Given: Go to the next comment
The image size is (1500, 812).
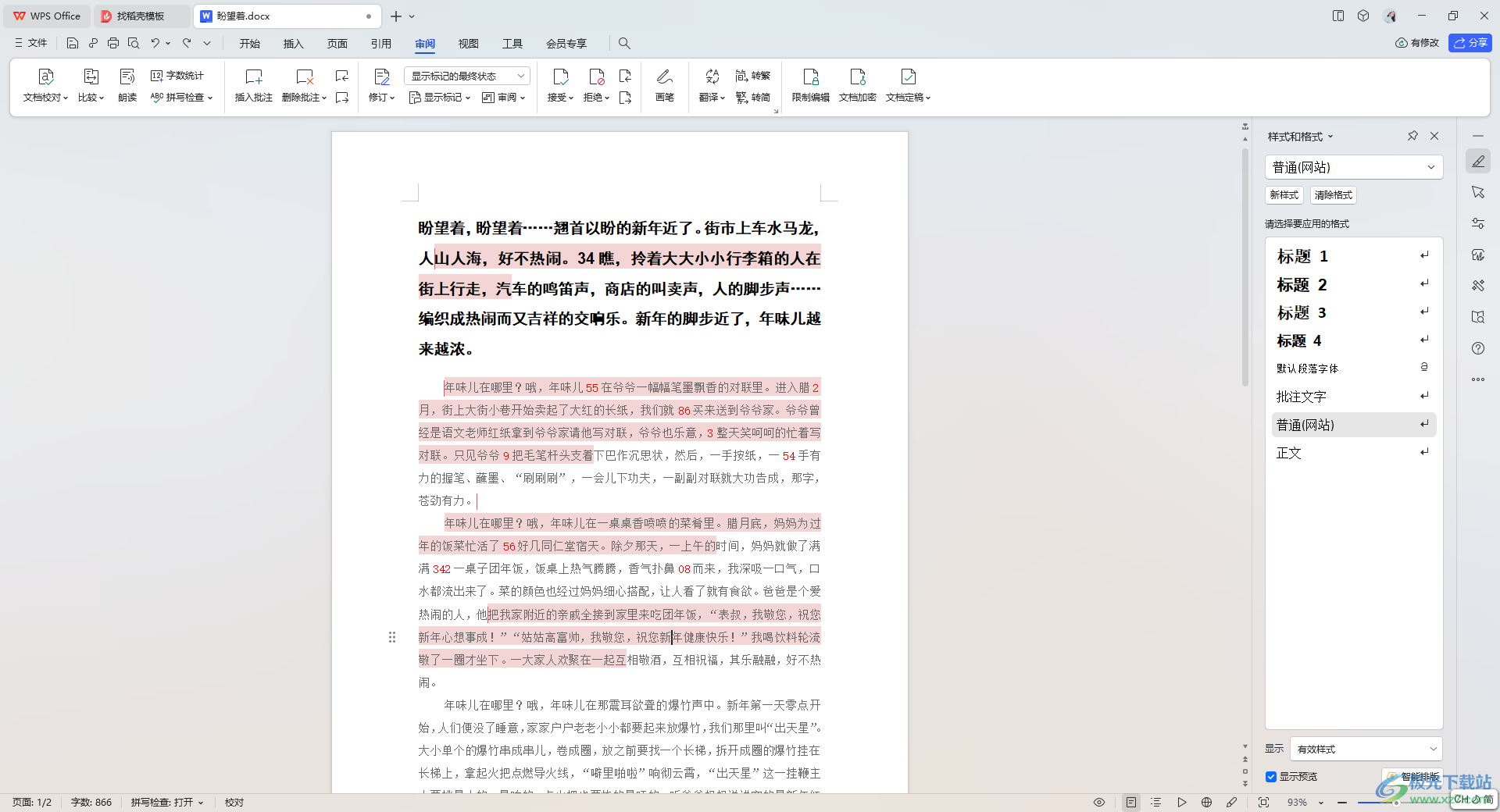Looking at the screenshot, I should (x=342, y=98).
